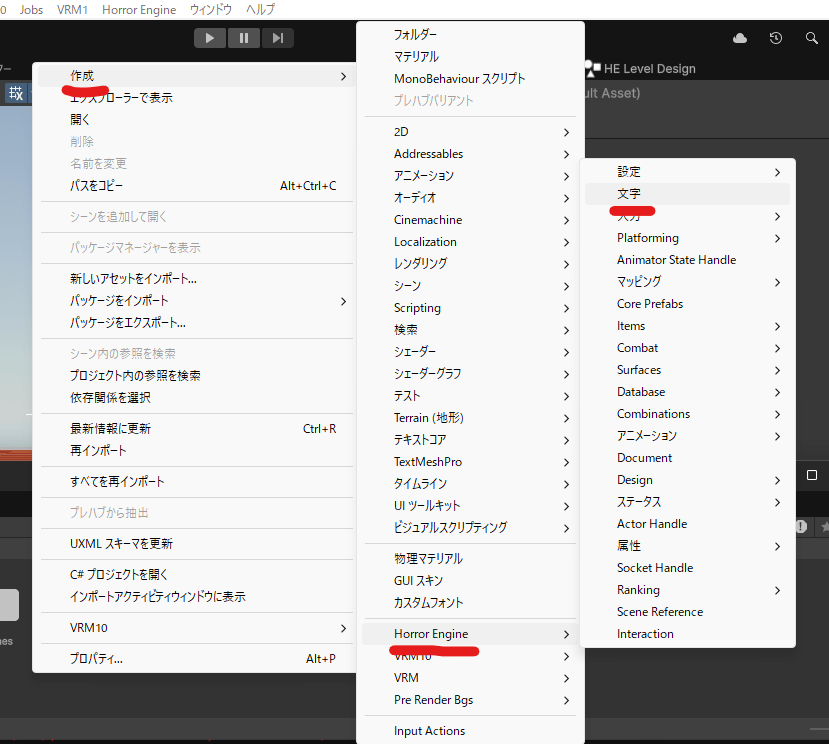
Task: Create an Actor Handle
Action: (687, 524)
